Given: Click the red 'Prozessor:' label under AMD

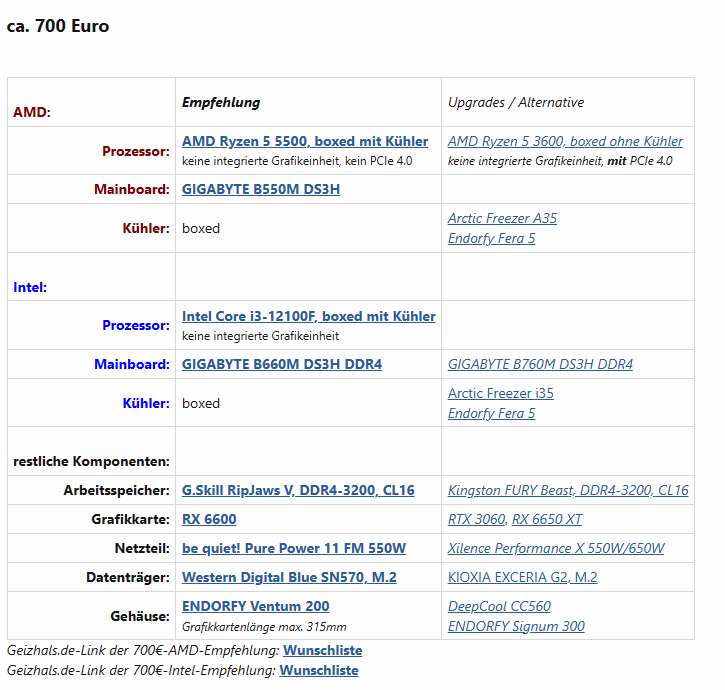Looking at the screenshot, I should click(136, 151).
